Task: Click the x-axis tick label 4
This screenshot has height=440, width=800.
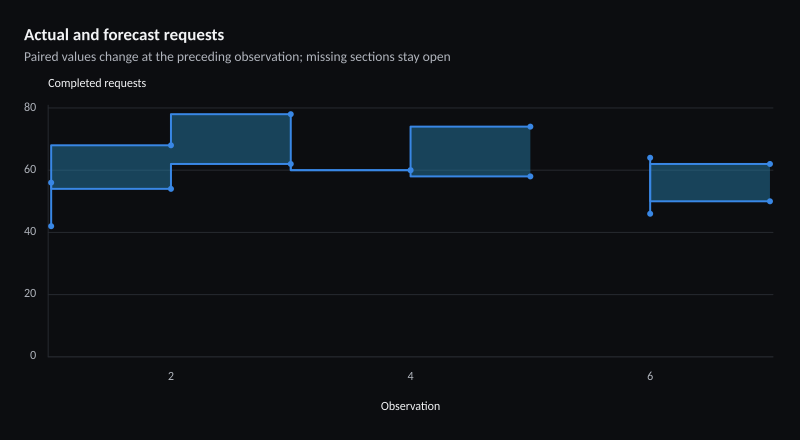Action: [410, 377]
